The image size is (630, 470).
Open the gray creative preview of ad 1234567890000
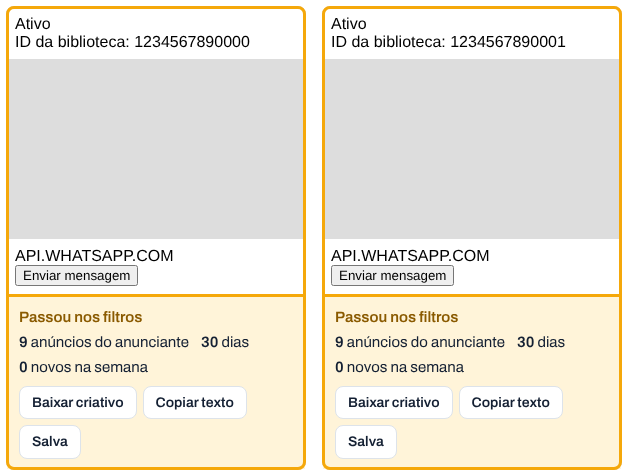156,149
